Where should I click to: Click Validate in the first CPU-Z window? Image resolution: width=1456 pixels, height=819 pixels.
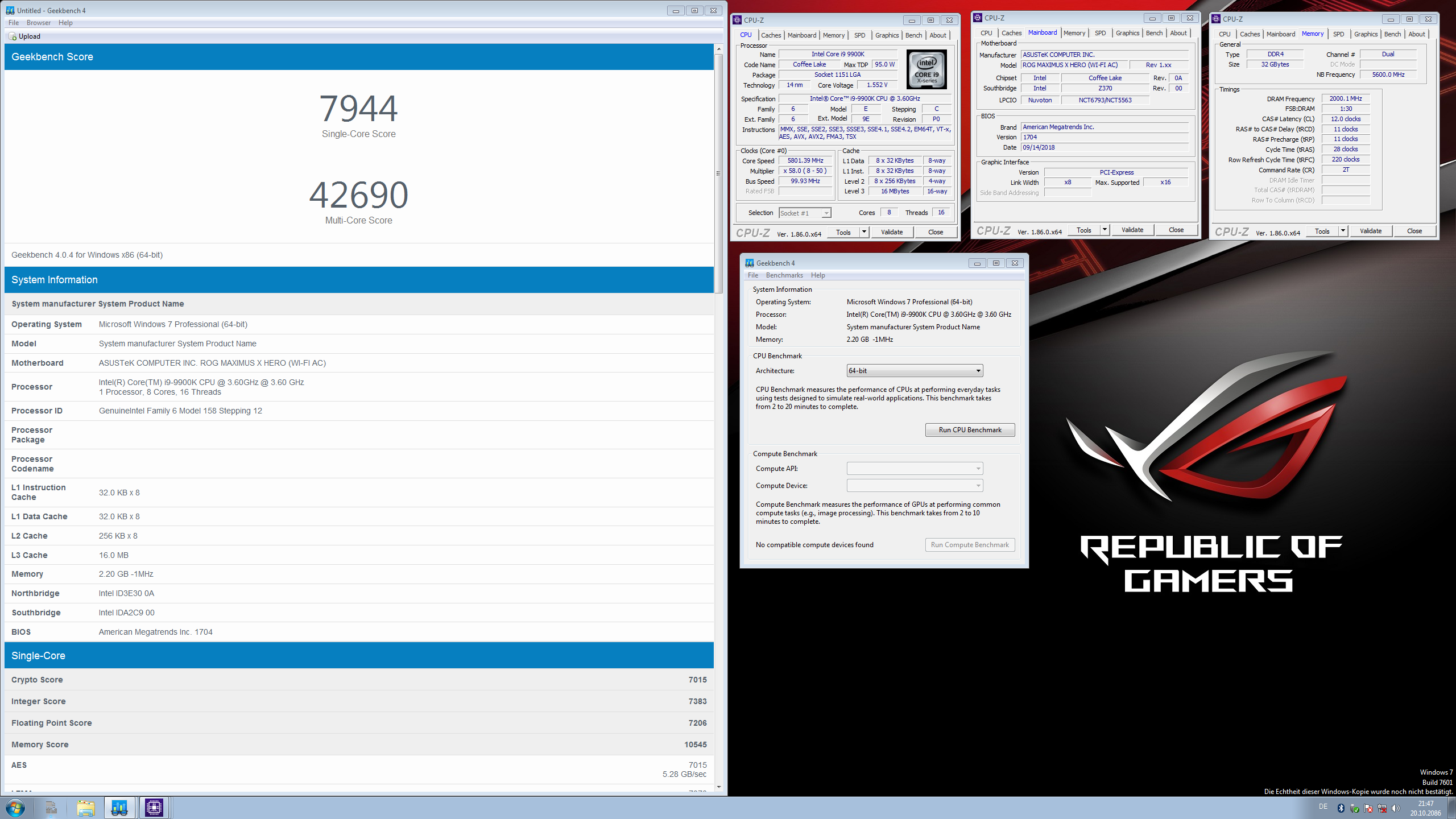coord(891,232)
